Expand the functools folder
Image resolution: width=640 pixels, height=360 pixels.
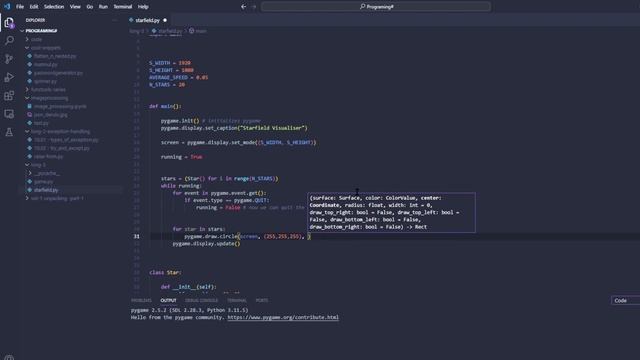48,89
